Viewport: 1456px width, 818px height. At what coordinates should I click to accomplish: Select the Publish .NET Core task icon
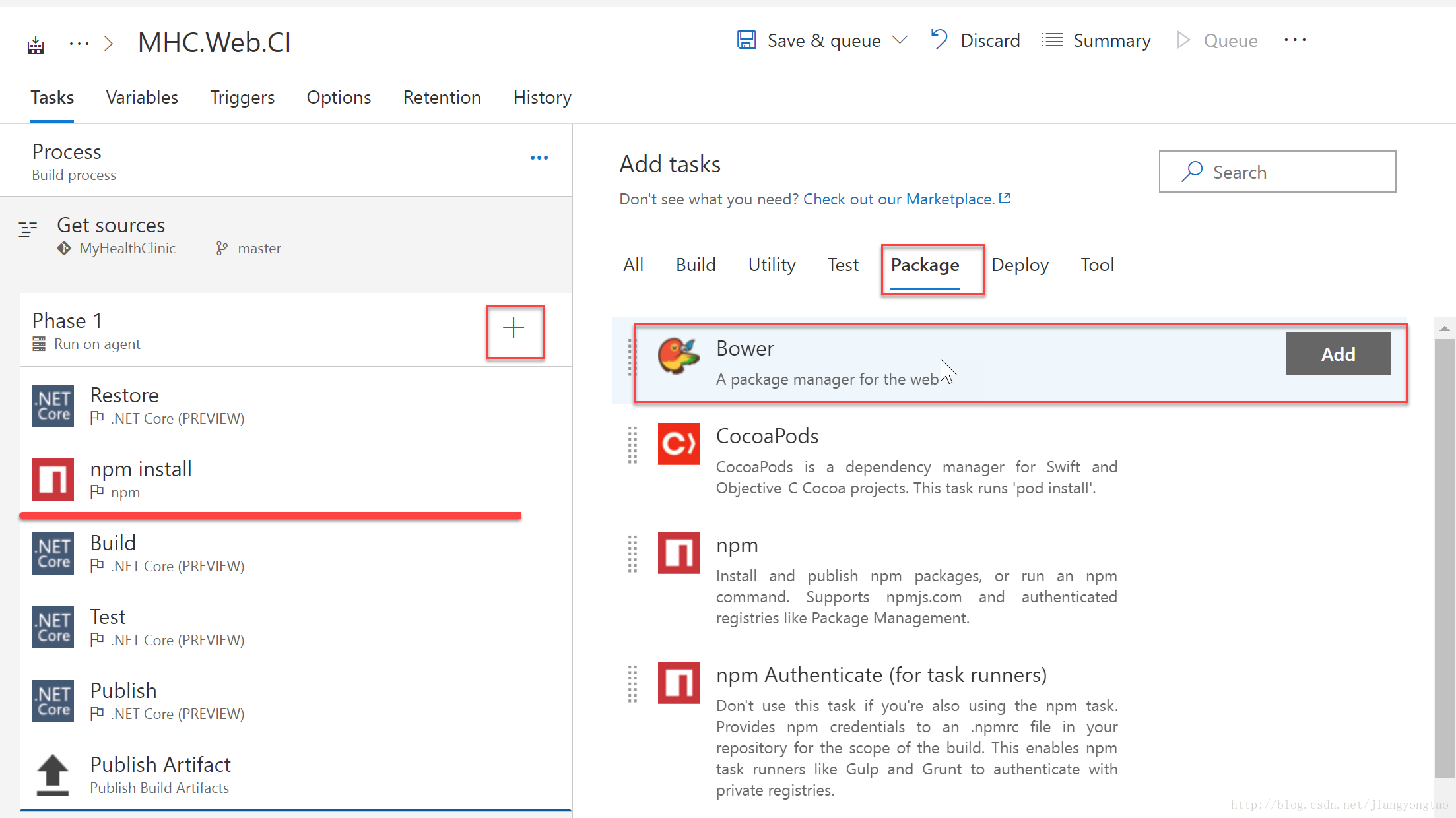[53, 701]
